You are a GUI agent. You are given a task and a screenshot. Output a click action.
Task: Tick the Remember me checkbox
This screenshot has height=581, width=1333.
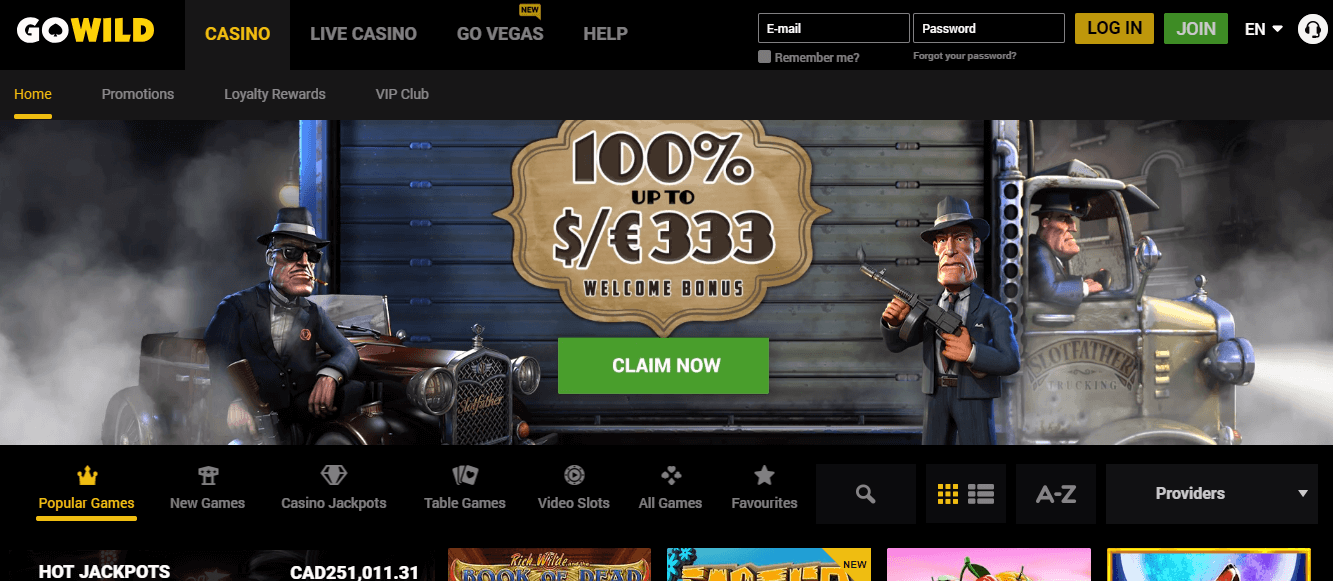(765, 57)
